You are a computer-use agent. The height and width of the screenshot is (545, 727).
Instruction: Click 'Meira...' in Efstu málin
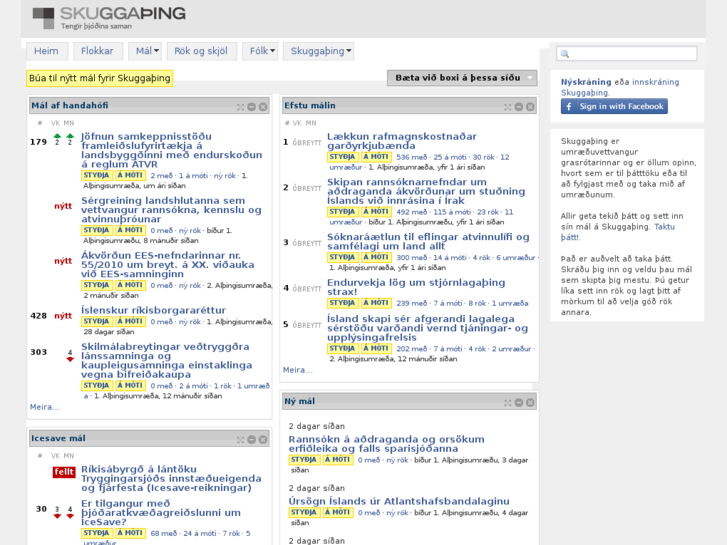298,370
